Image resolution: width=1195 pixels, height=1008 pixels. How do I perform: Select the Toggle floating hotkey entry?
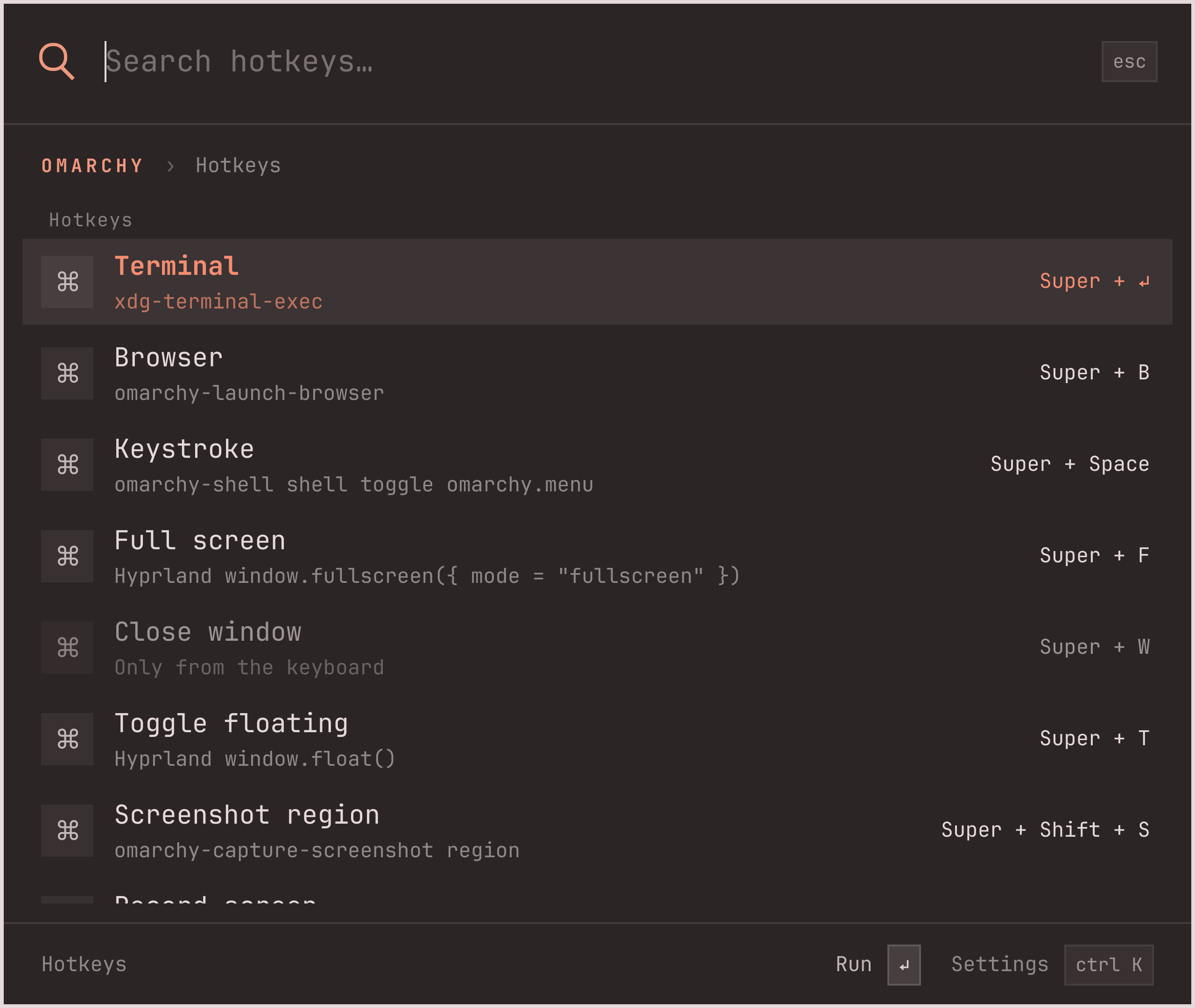[x=597, y=739]
